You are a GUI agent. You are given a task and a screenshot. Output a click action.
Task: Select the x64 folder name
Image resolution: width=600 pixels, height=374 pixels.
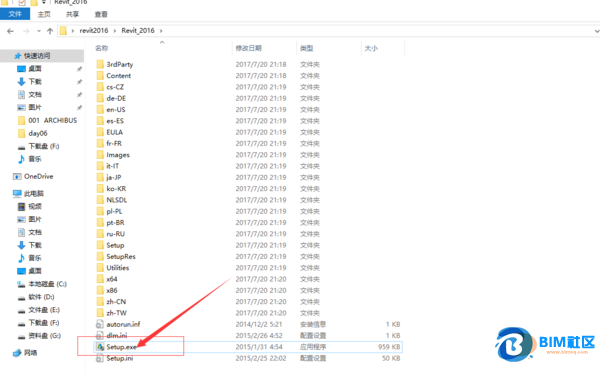click(112, 279)
